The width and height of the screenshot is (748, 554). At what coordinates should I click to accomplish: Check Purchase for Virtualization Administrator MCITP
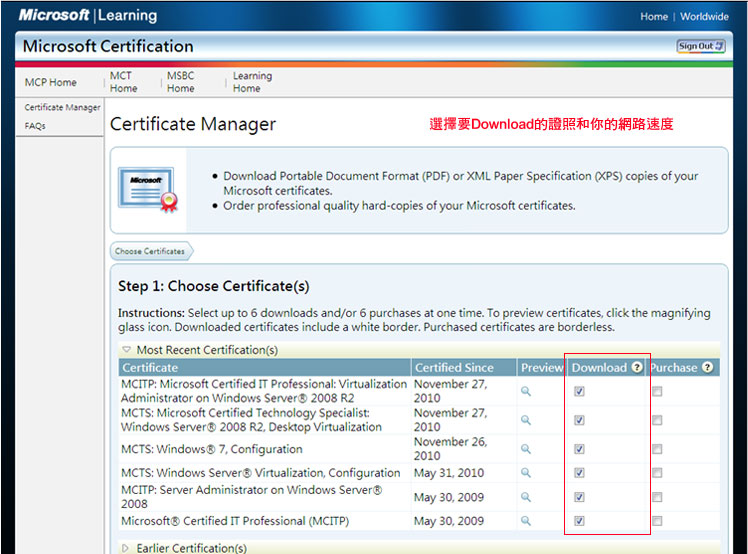[x=657, y=391]
